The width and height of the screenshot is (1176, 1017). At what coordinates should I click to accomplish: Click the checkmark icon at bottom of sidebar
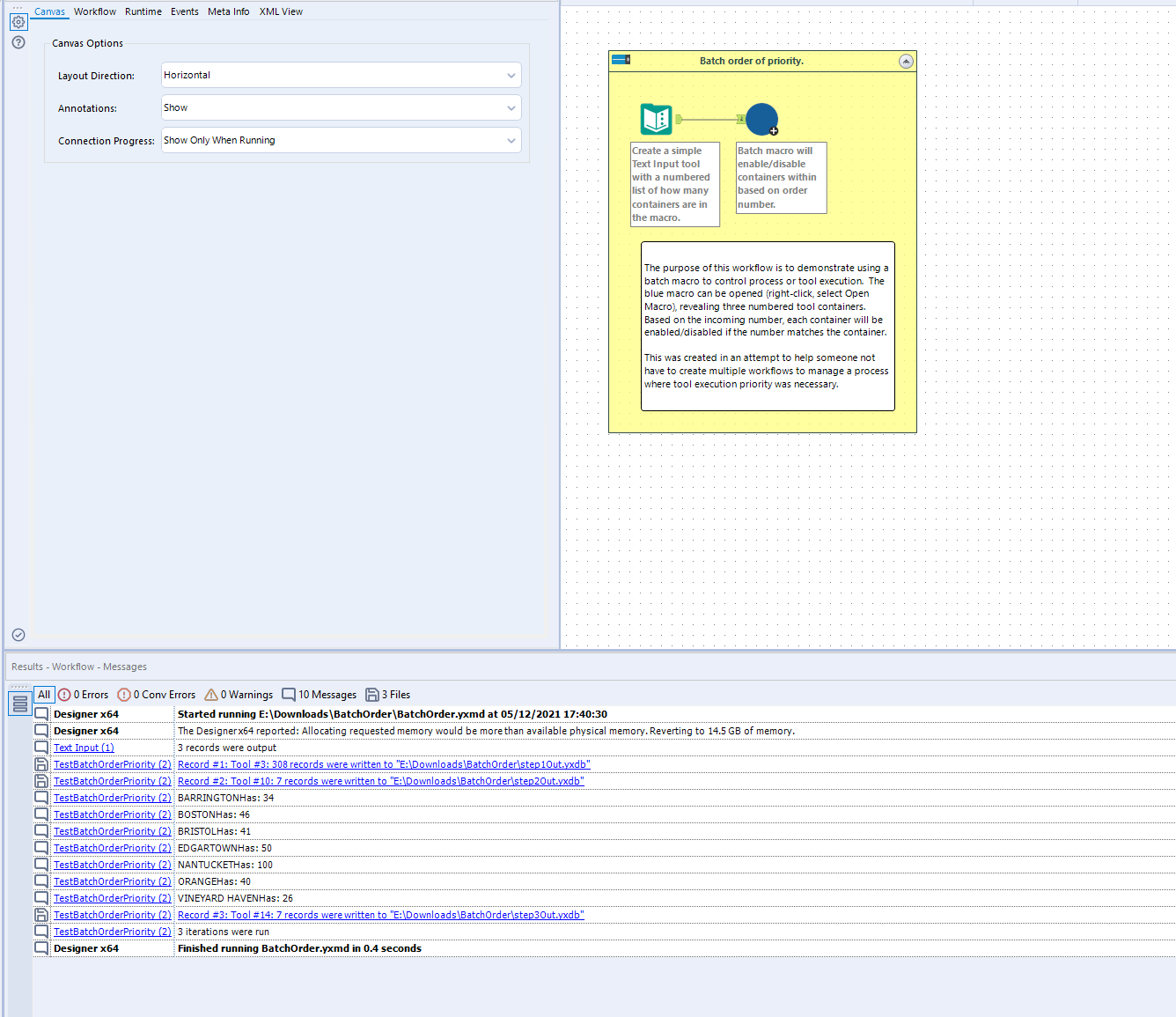[x=18, y=634]
